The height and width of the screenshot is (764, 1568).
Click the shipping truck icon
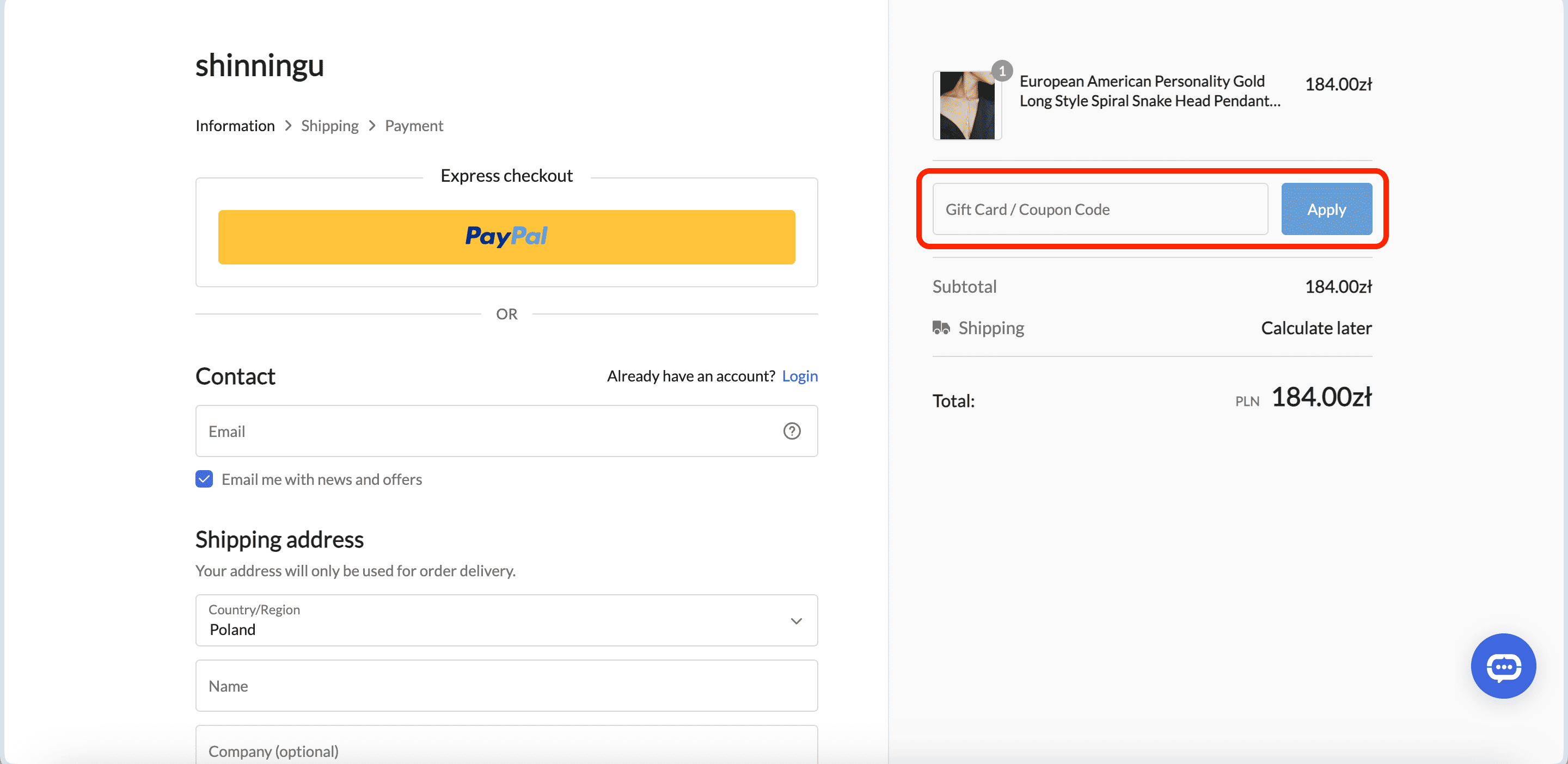[x=940, y=328]
